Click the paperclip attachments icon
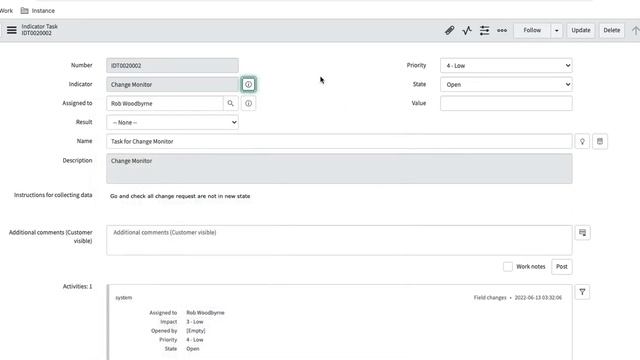 tap(449, 30)
